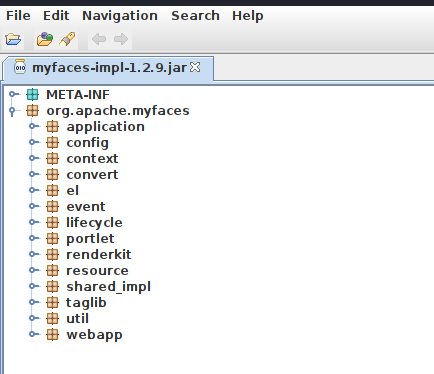Screen dimensions: 434x374
Task: Click the context package icon
Action: 52,159
